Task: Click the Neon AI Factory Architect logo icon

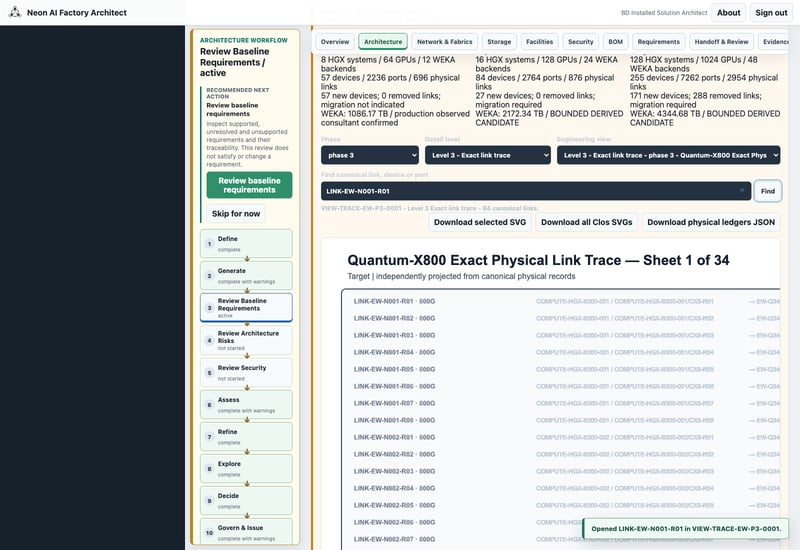Action: pyautogui.click(x=15, y=12)
